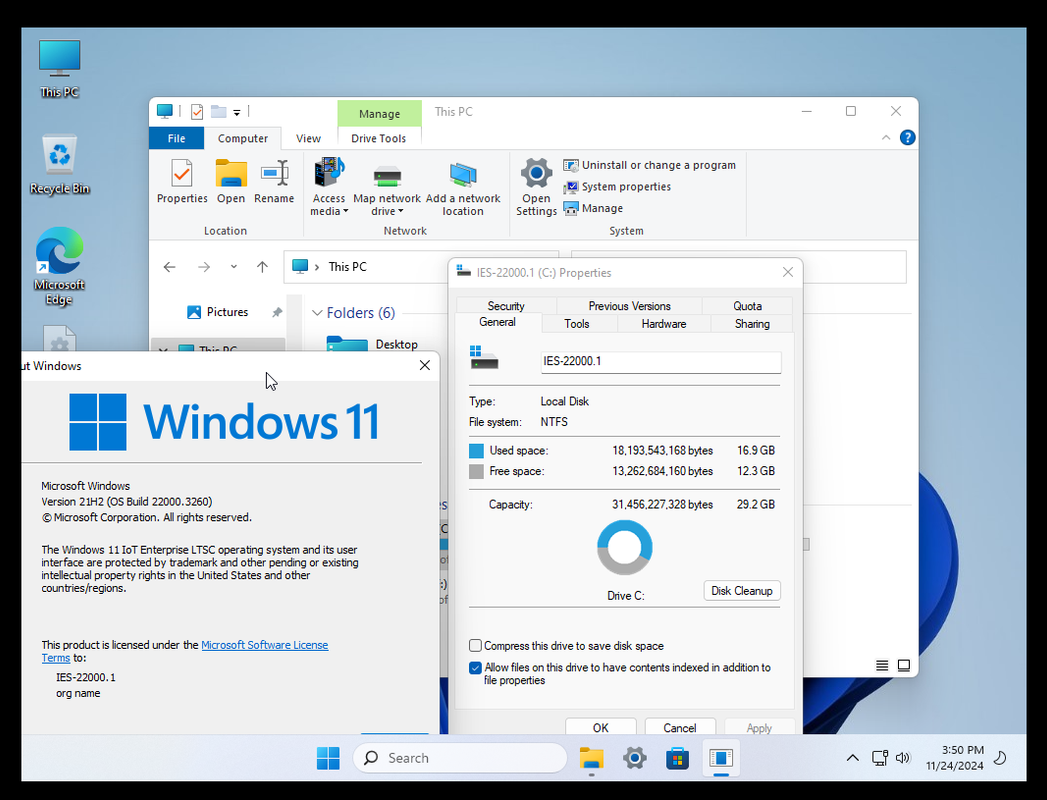Click quick access new folder icon
This screenshot has width=1047, height=800.
click(218, 112)
